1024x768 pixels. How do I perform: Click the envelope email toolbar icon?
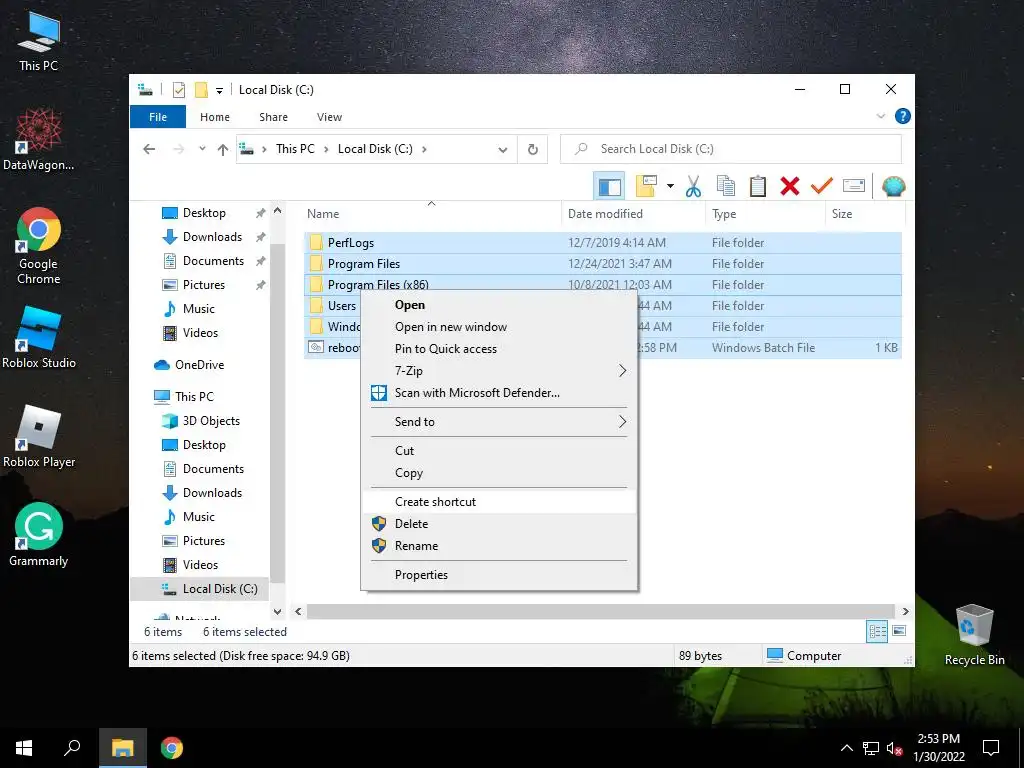tap(854, 186)
